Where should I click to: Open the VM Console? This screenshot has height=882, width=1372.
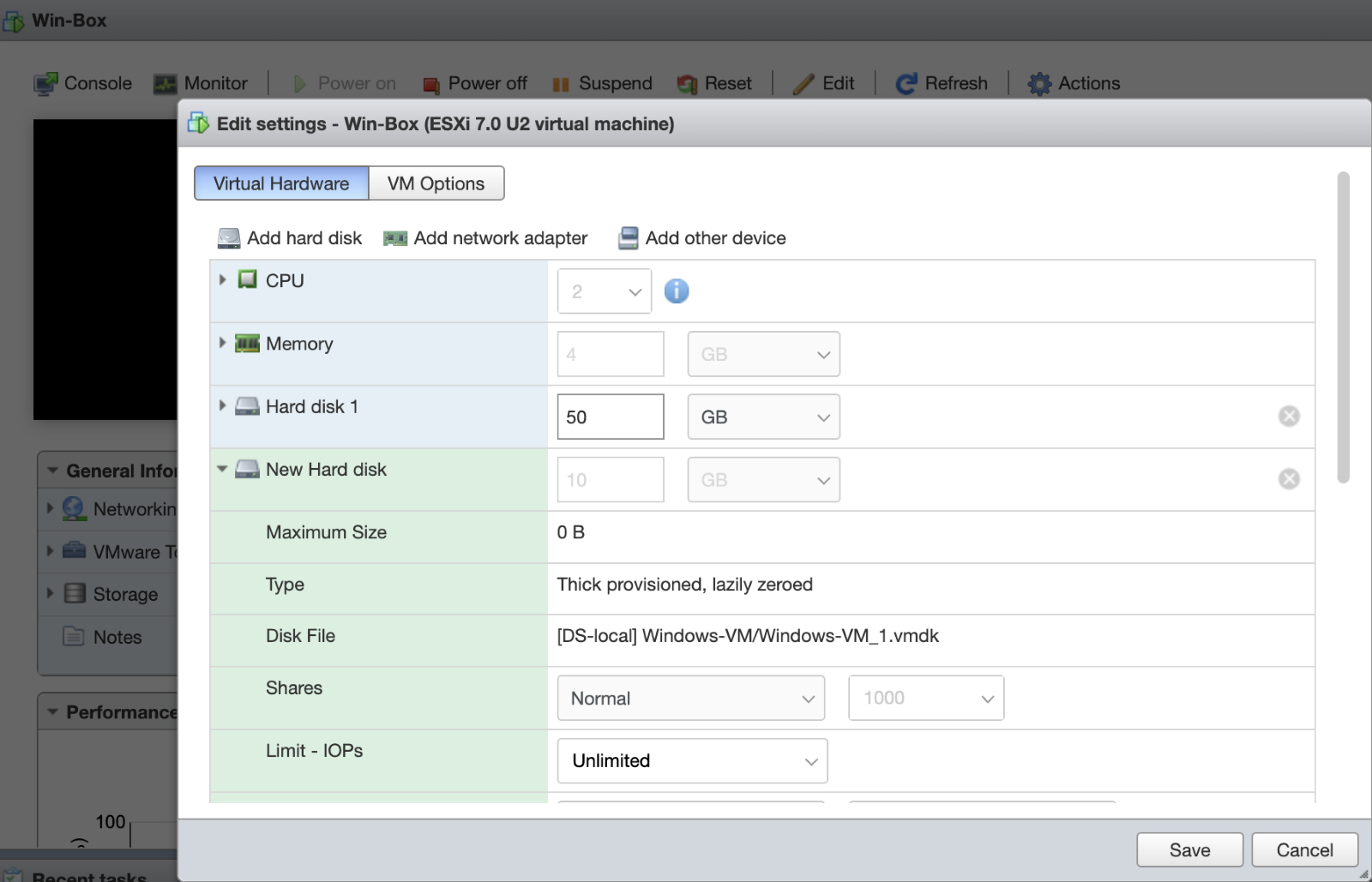[83, 83]
